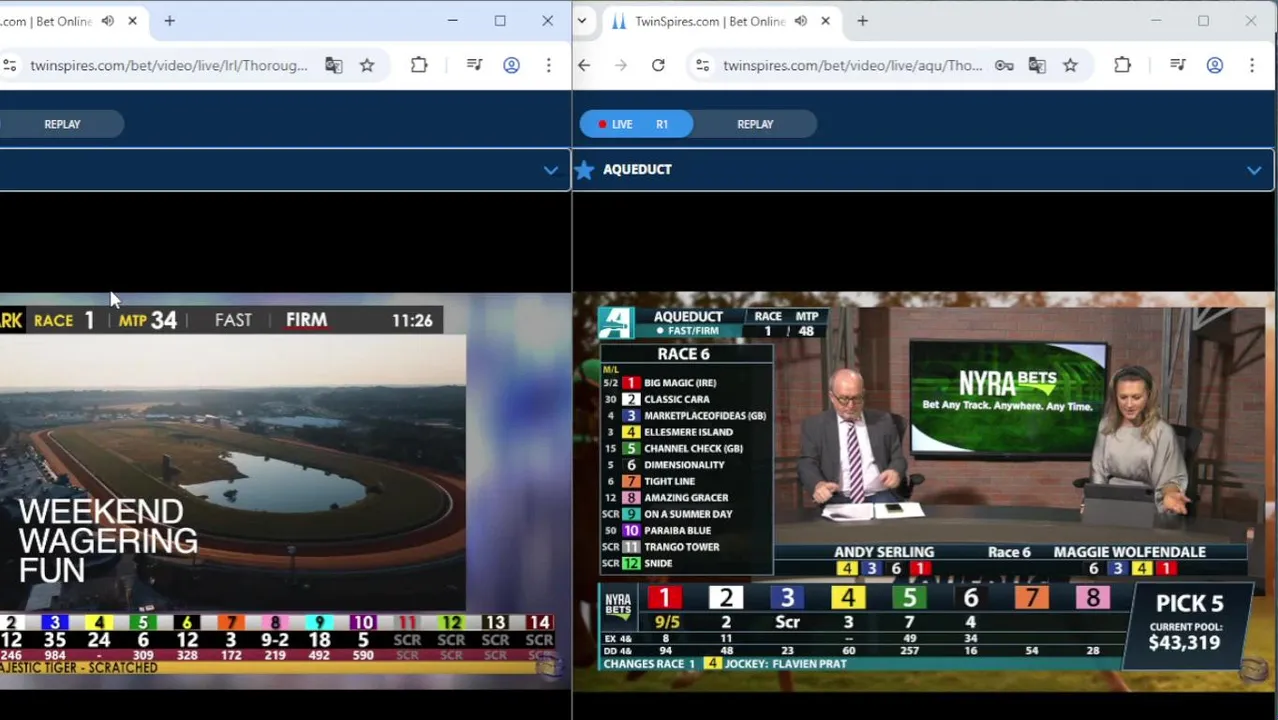
Task: Open Chrome menu in right window
Action: point(1251,65)
